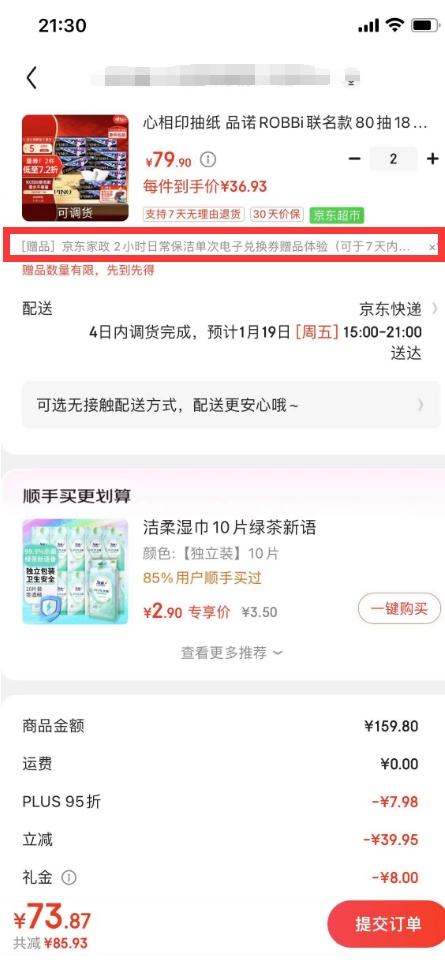Tap the 30天价保 tag
Screen dimensions: 445x973
[276, 215]
